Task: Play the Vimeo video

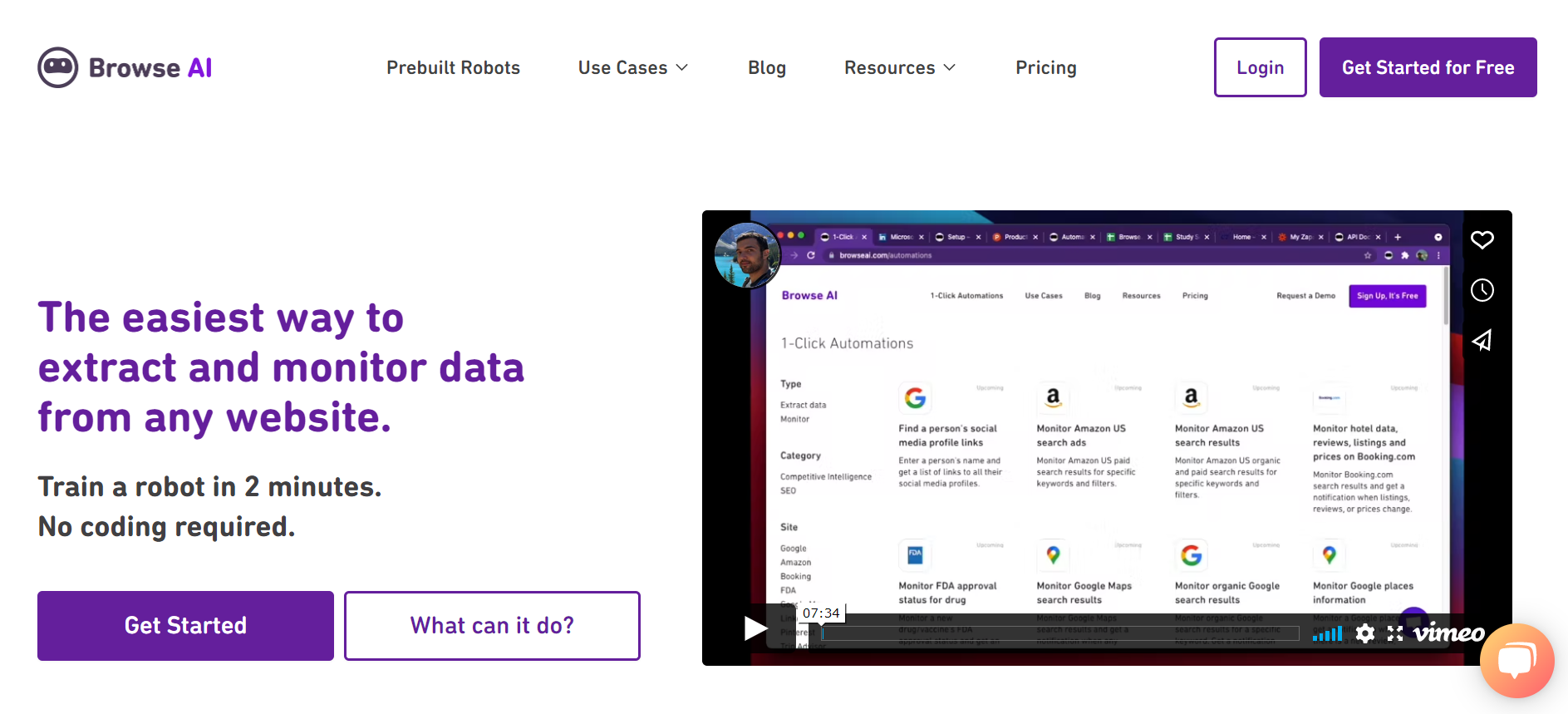Action: pyautogui.click(x=755, y=628)
